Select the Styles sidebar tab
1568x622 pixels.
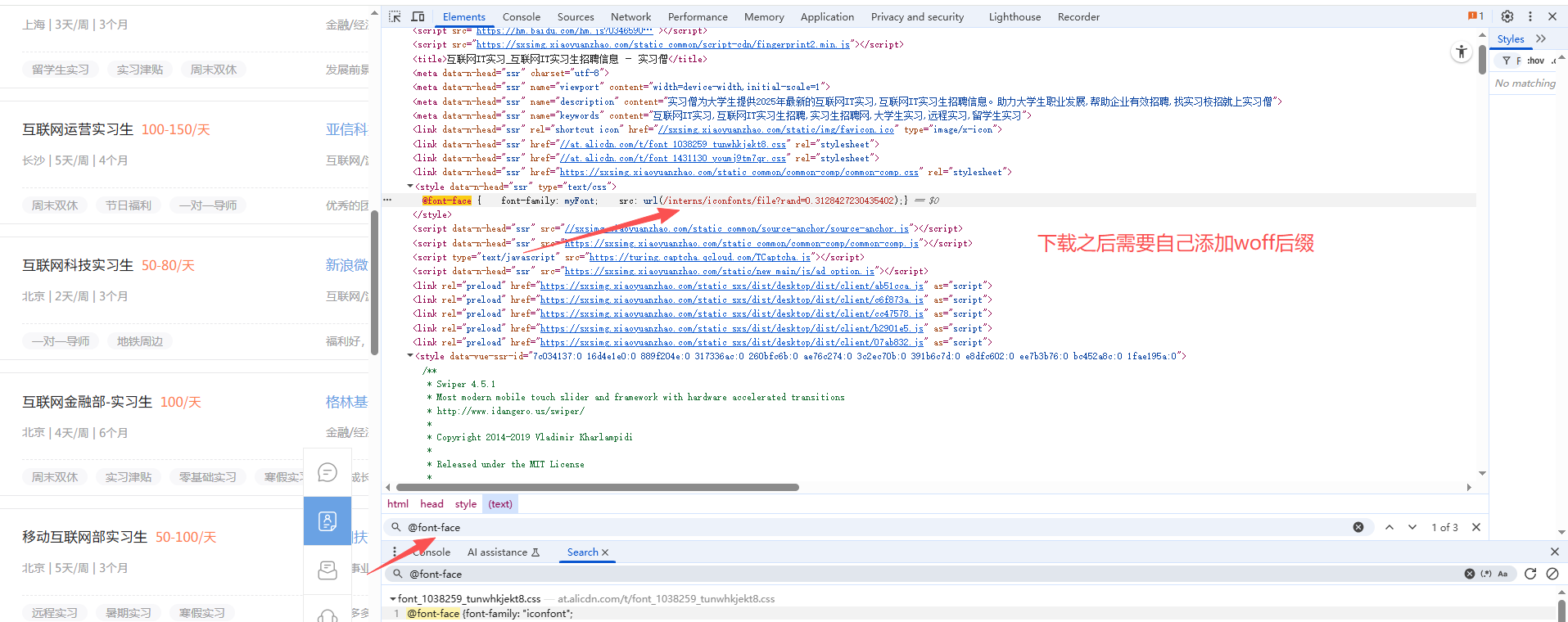[x=1511, y=38]
